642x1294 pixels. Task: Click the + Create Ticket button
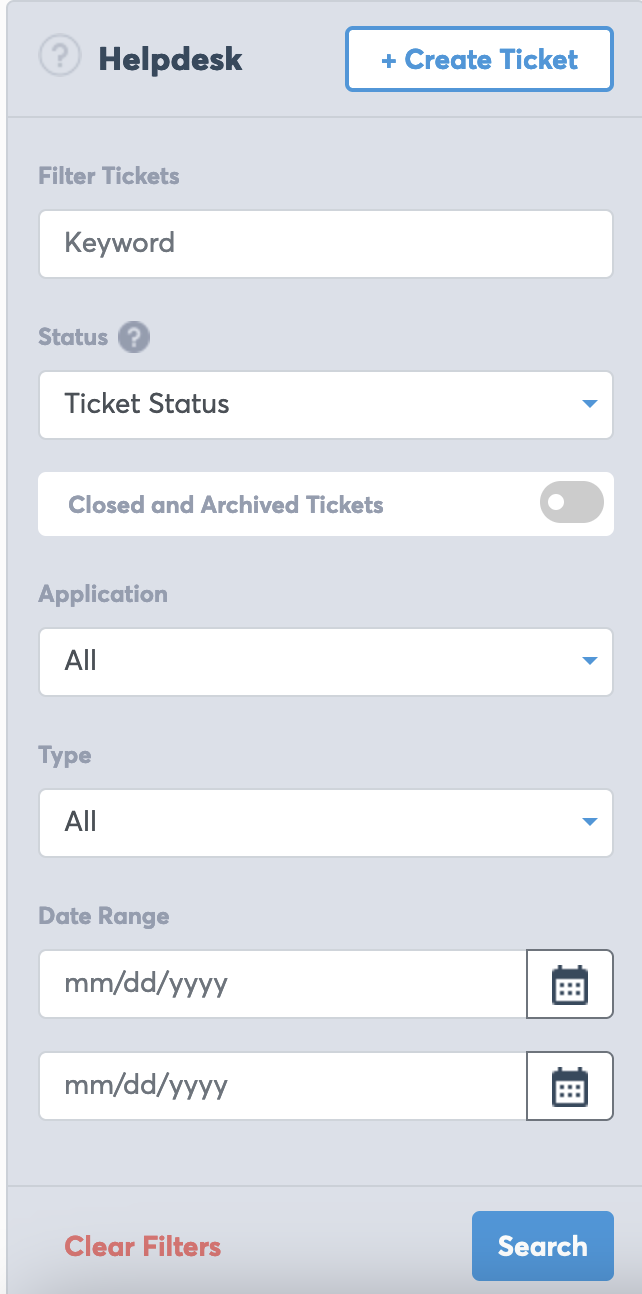(480, 60)
